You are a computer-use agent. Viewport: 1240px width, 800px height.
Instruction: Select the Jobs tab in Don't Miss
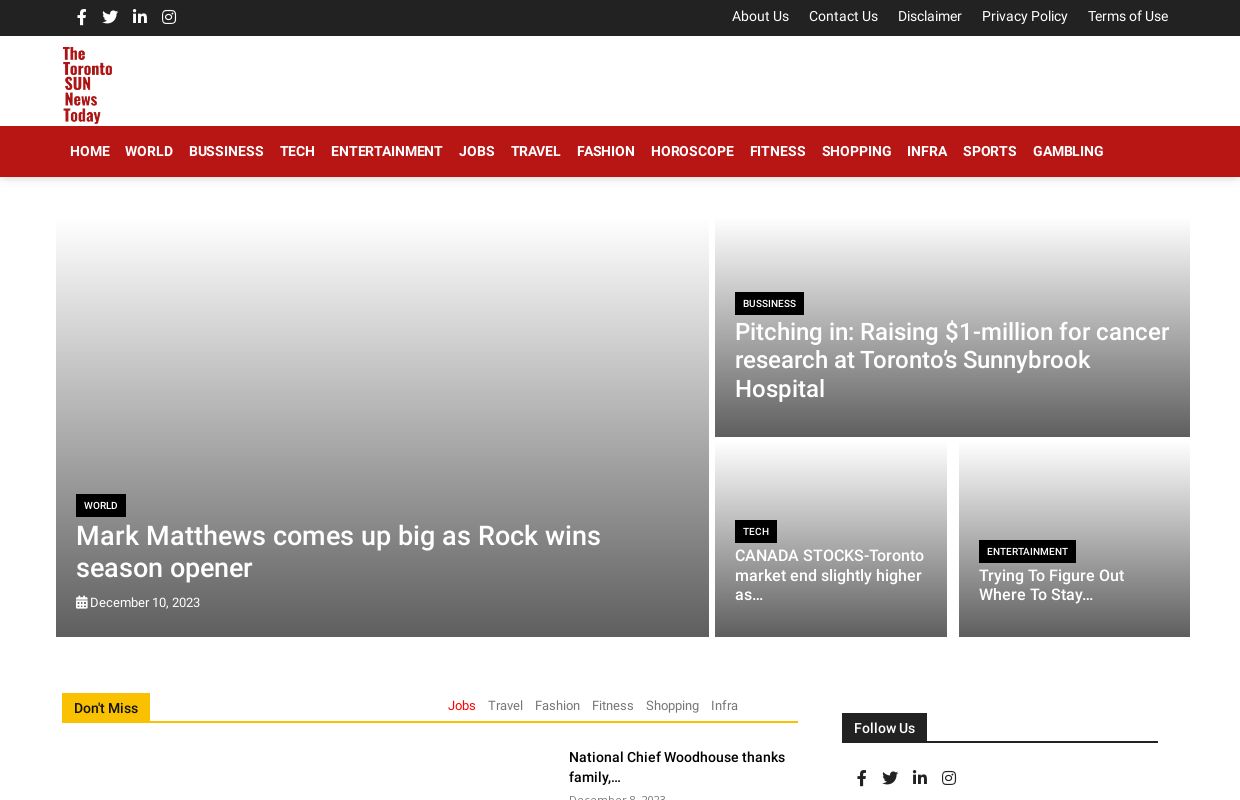click(x=461, y=706)
